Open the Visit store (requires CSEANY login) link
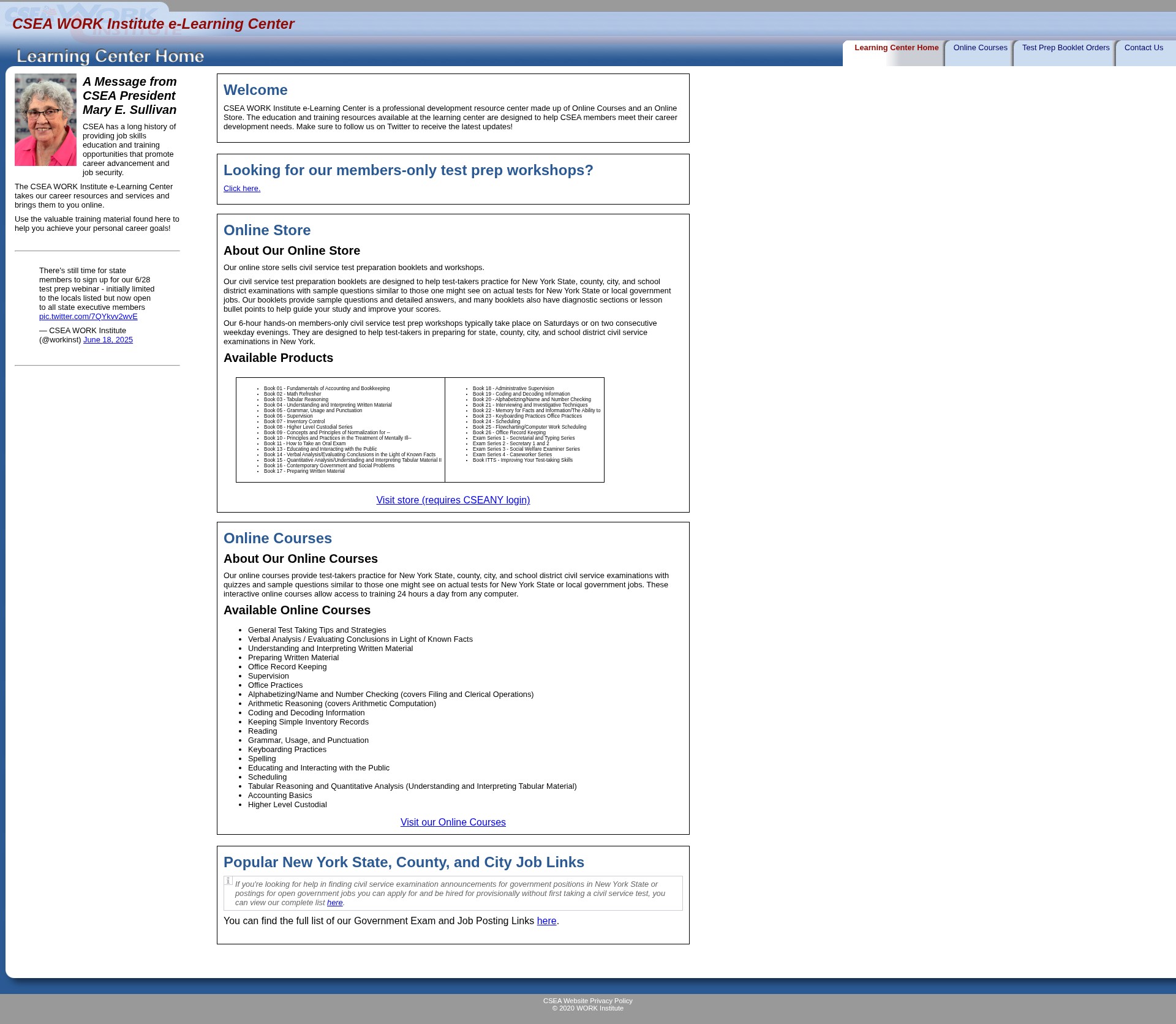The height and width of the screenshot is (1024, 1176). pyautogui.click(x=453, y=500)
